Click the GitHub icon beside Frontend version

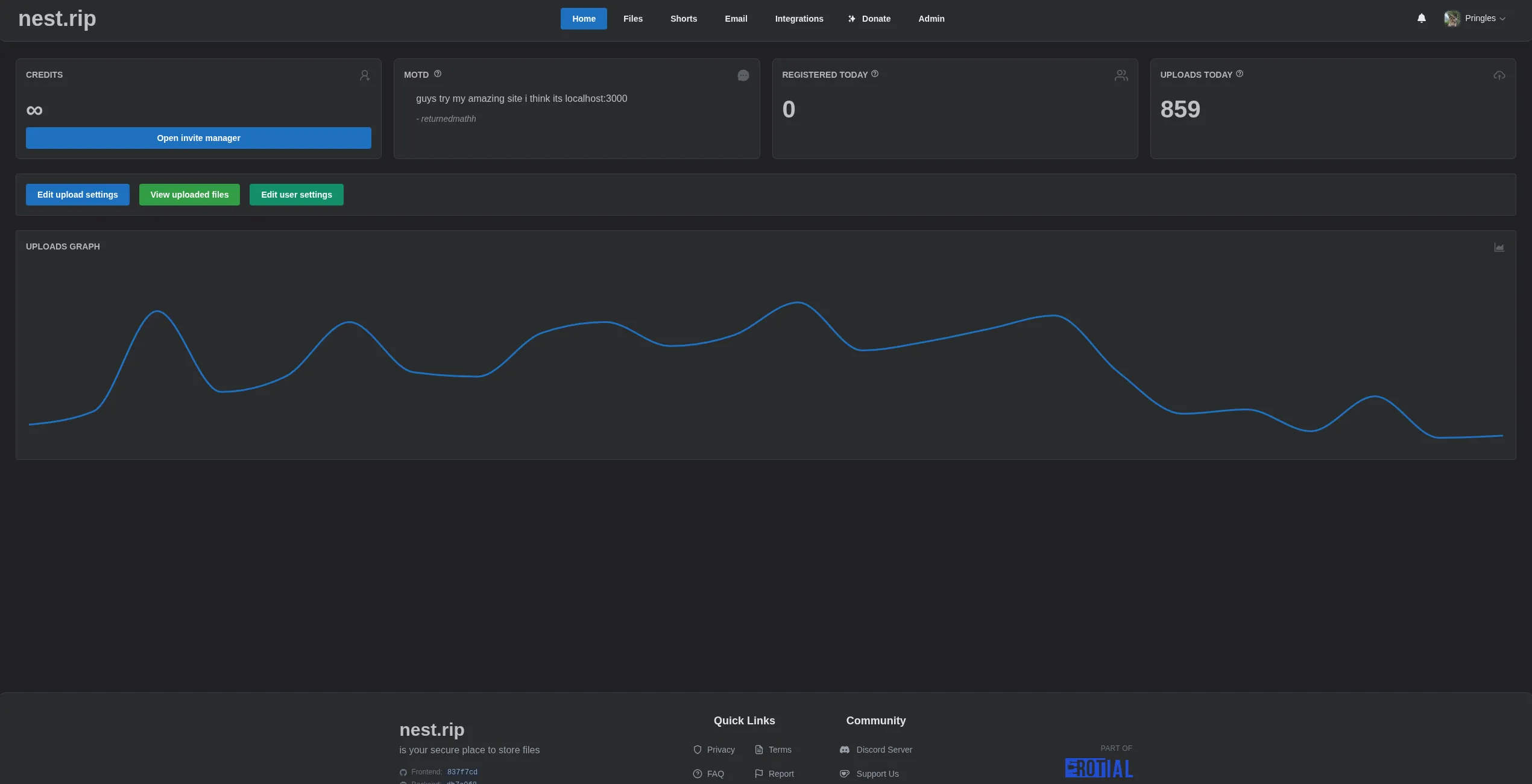coord(402,772)
